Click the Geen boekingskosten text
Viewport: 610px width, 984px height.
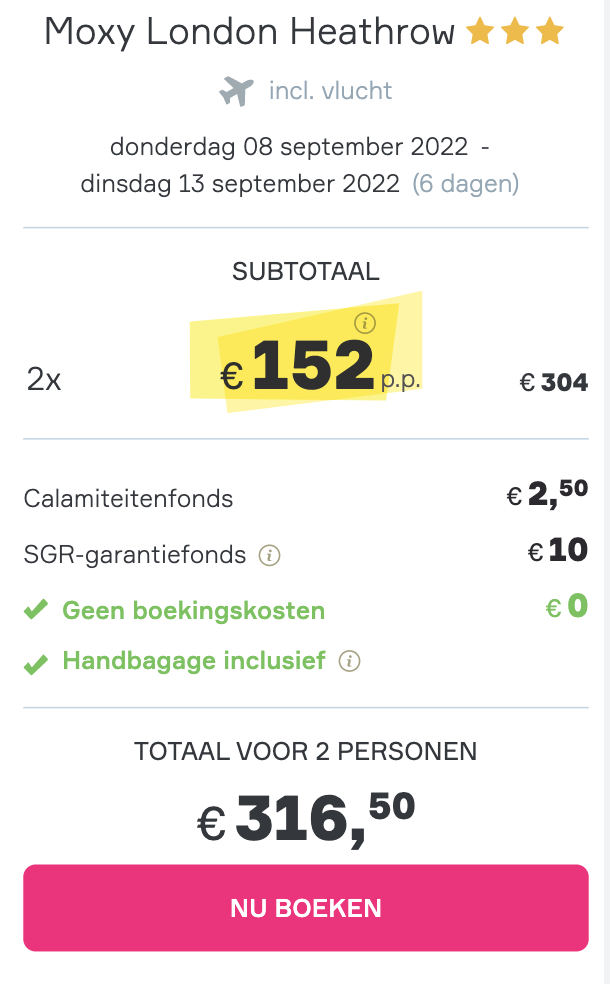click(x=193, y=611)
